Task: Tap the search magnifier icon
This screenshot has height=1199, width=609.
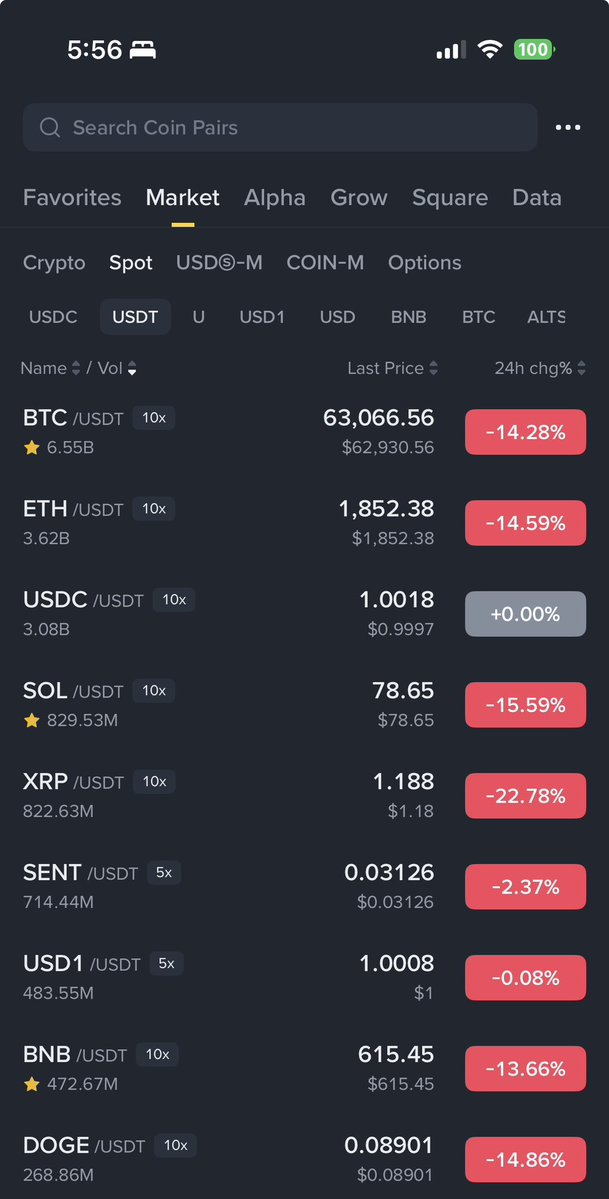Action: click(x=50, y=128)
